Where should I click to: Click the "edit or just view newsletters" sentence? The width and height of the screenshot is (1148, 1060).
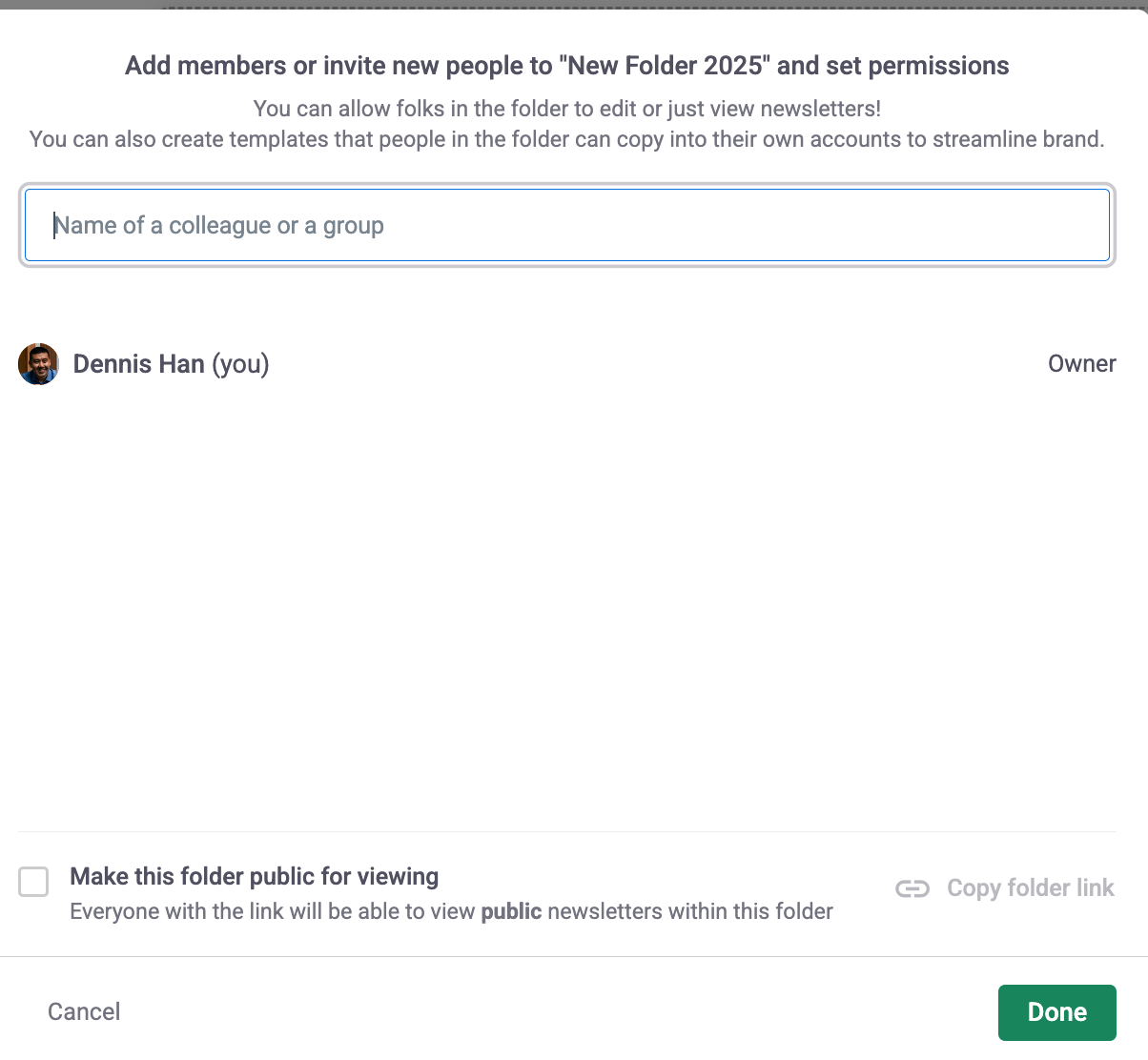566,109
